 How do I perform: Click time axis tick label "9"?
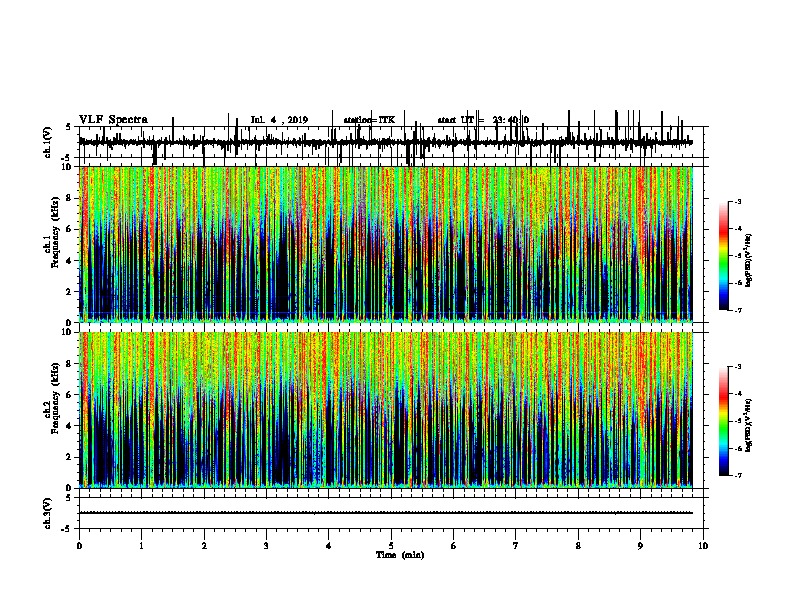pos(640,546)
